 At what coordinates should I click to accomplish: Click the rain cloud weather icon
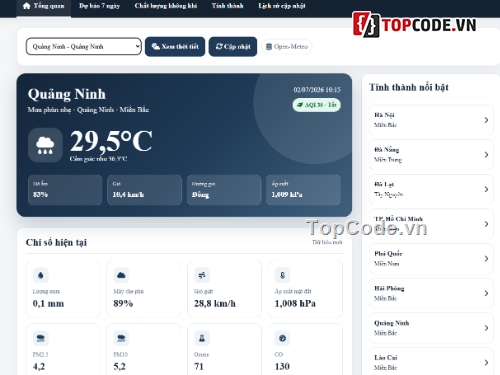coord(45,145)
